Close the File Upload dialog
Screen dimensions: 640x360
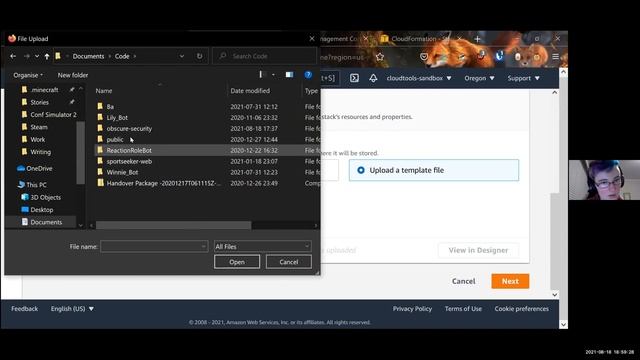[312, 38]
